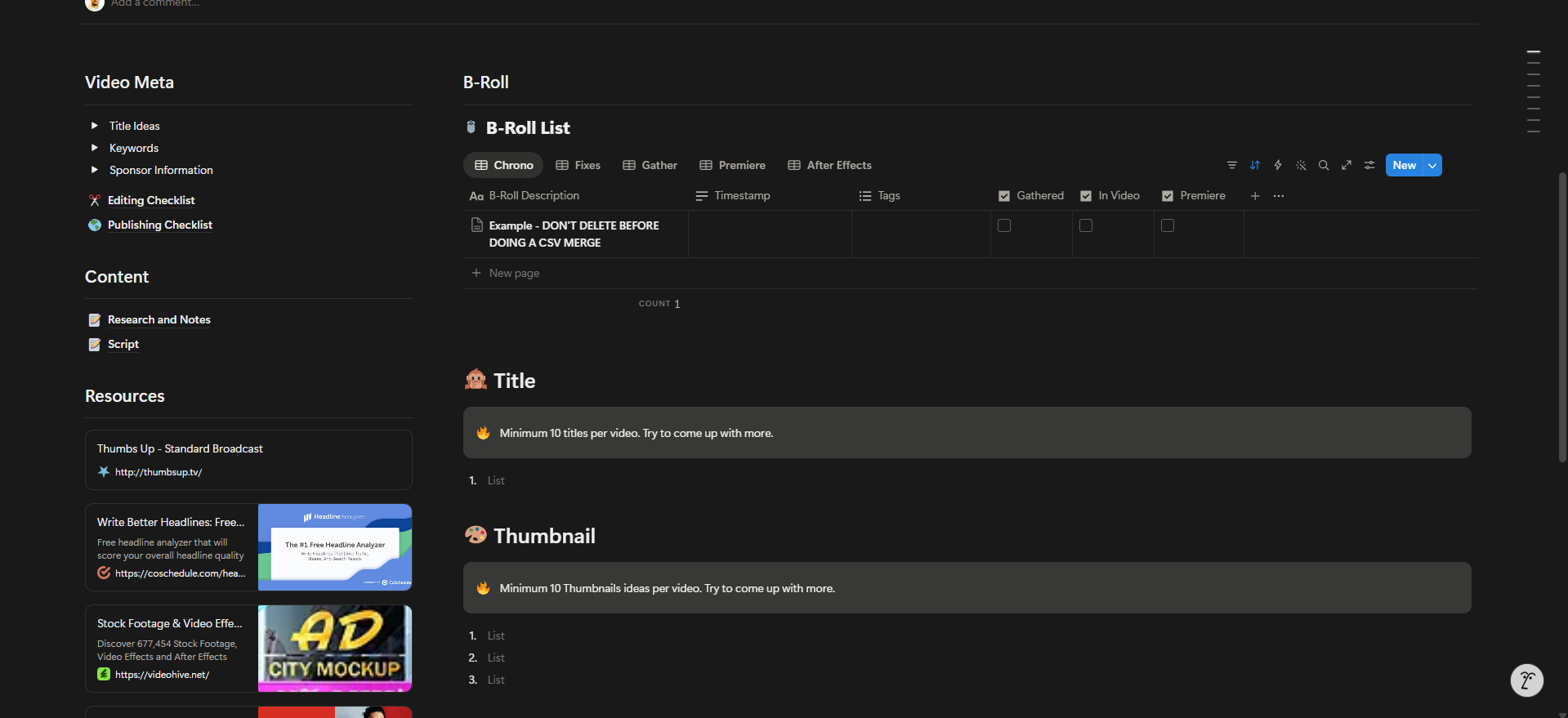Click the vertical page scrollbar
This screenshot has height=718, width=1568.
coord(1562,317)
